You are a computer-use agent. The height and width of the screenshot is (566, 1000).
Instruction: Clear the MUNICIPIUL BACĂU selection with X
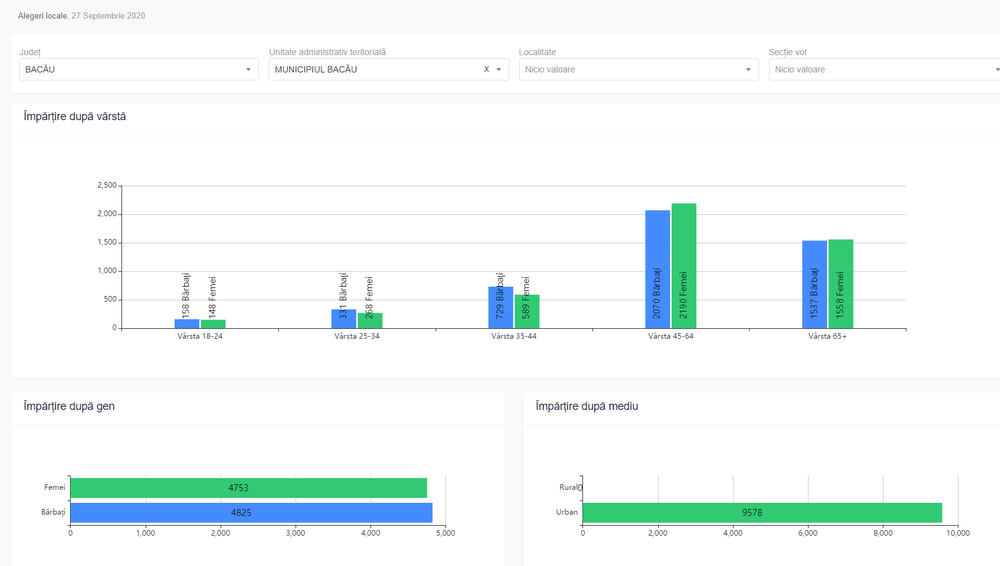click(x=486, y=69)
